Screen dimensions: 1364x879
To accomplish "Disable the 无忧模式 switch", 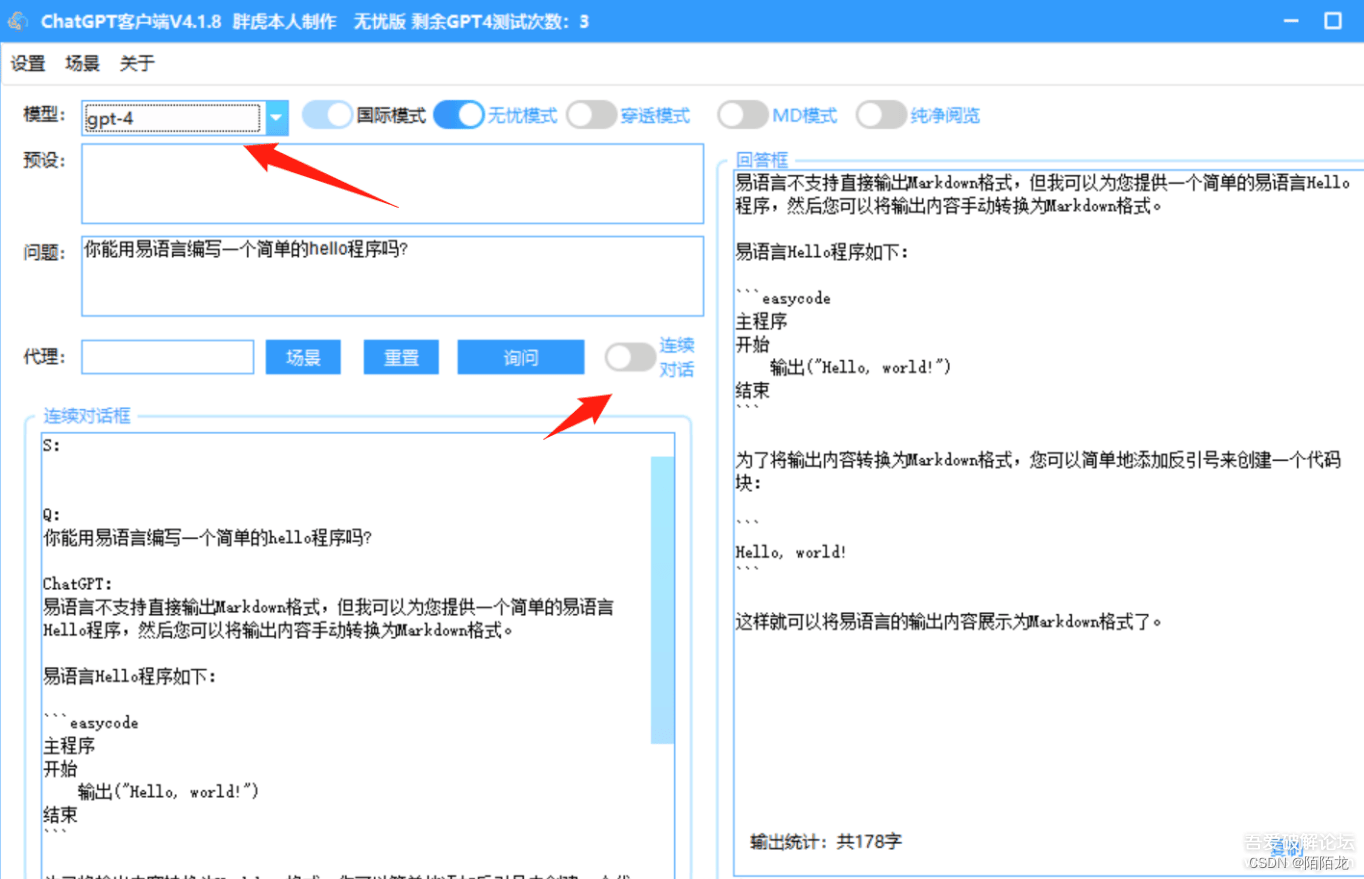I will click(x=459, y=115).
